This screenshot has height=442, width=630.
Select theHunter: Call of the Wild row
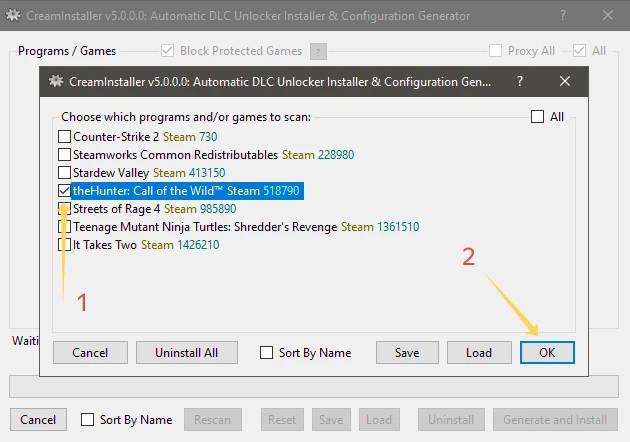(187, 191)
